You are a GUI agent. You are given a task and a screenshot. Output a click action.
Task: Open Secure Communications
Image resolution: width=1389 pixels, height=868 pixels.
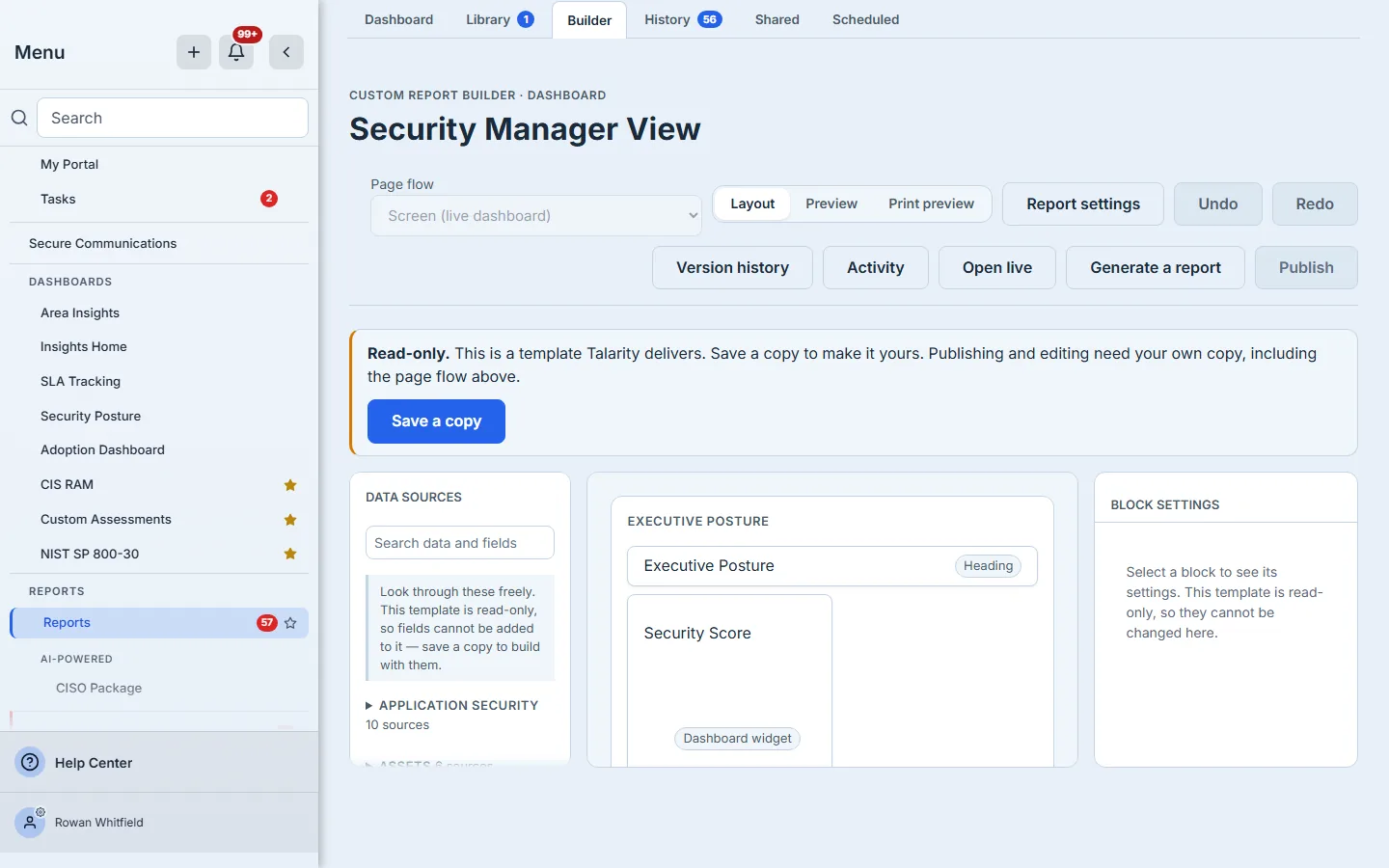(x=159, y=243)
